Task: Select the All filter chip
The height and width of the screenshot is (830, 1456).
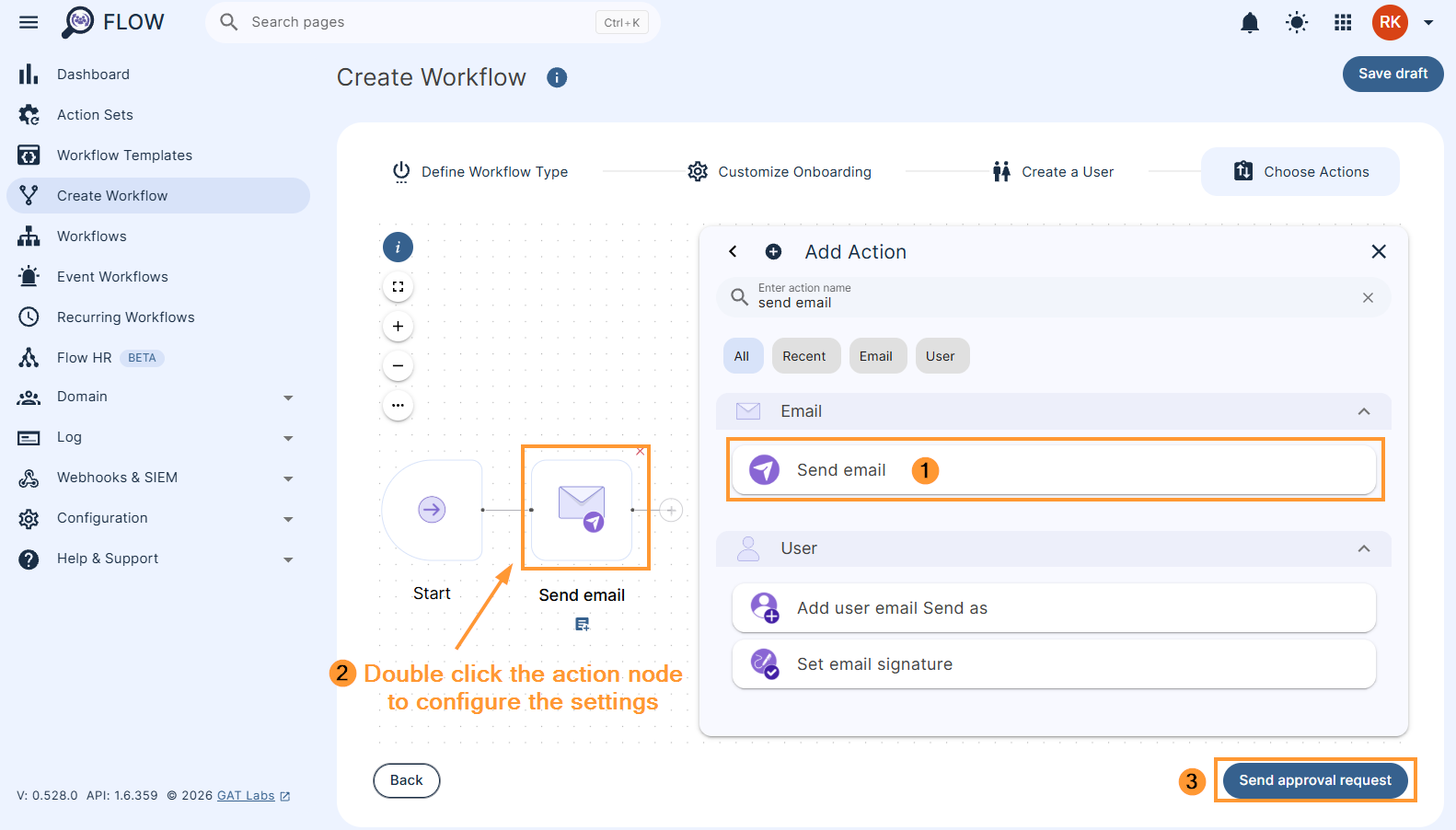Action: click(742, 356)
